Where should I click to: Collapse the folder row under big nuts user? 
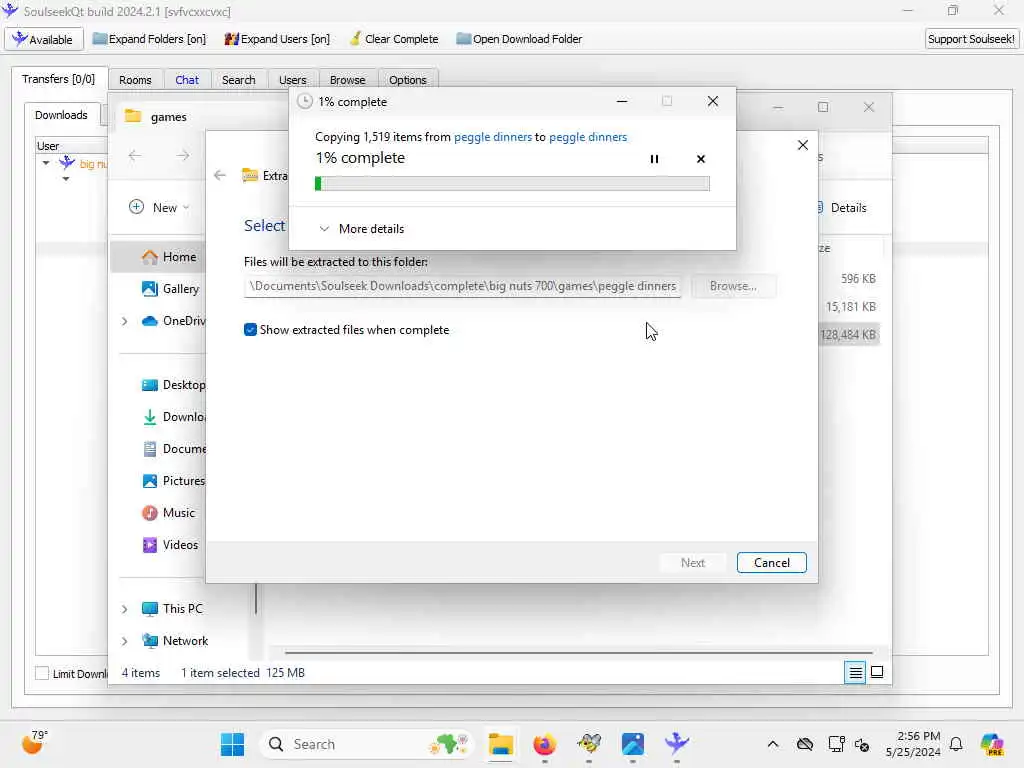click(66, 179)
